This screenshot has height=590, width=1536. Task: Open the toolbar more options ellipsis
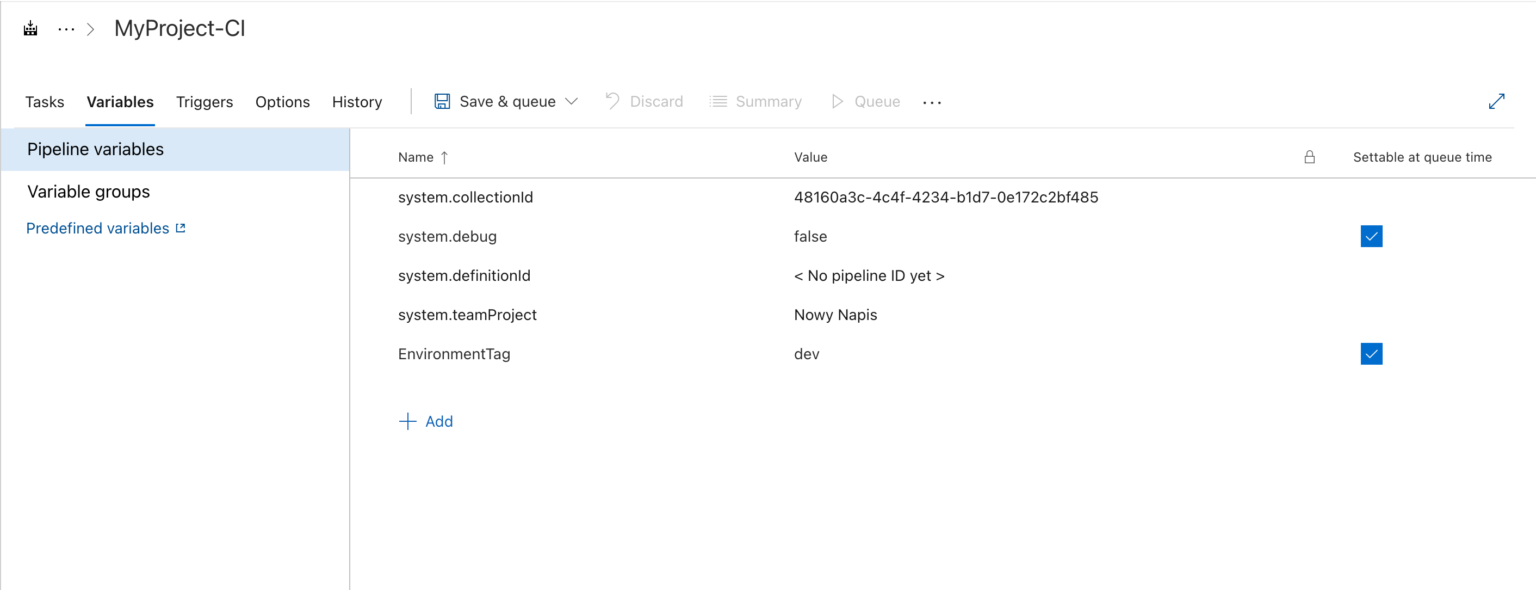[932, 101]
